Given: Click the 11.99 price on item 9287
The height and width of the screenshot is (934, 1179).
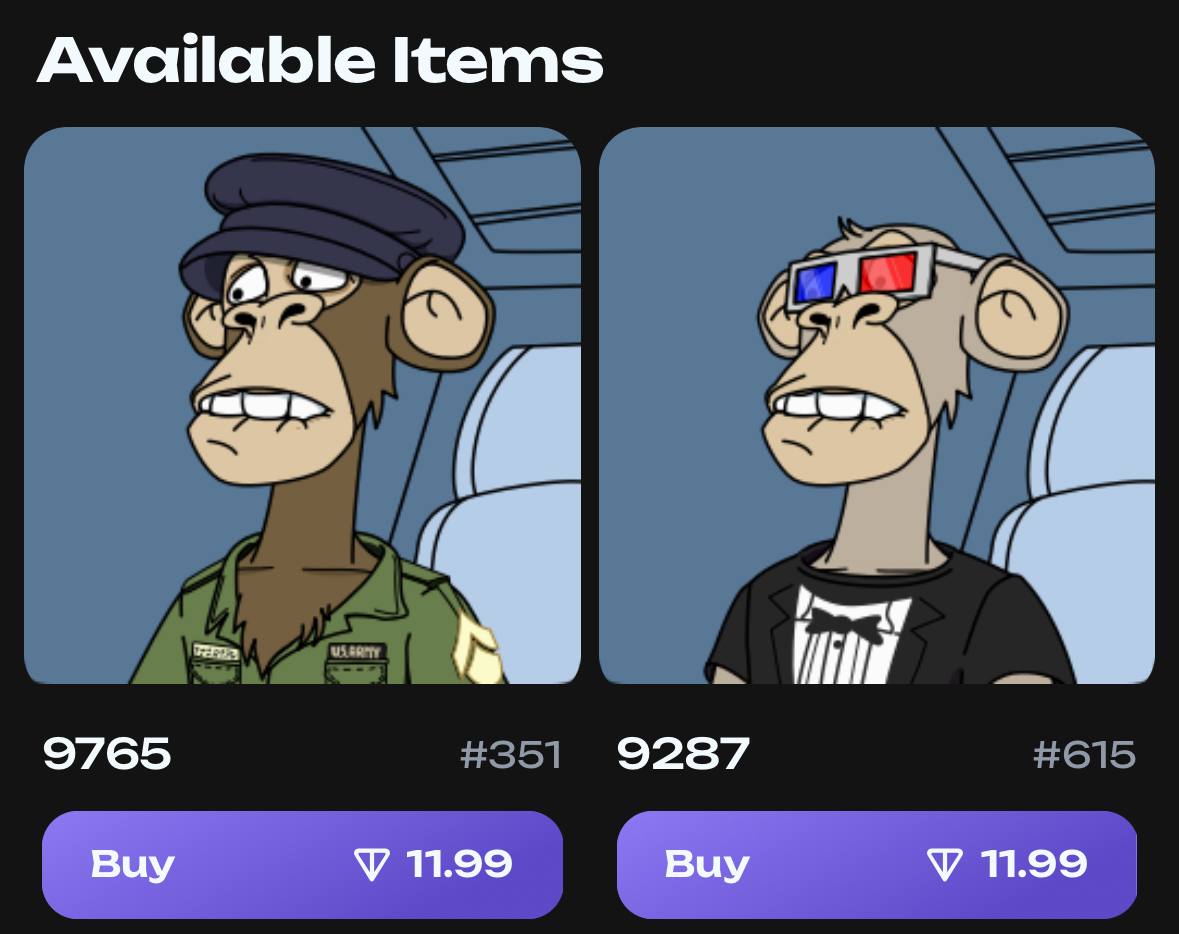Looking at the screenshot, I should pos(1034,864).
